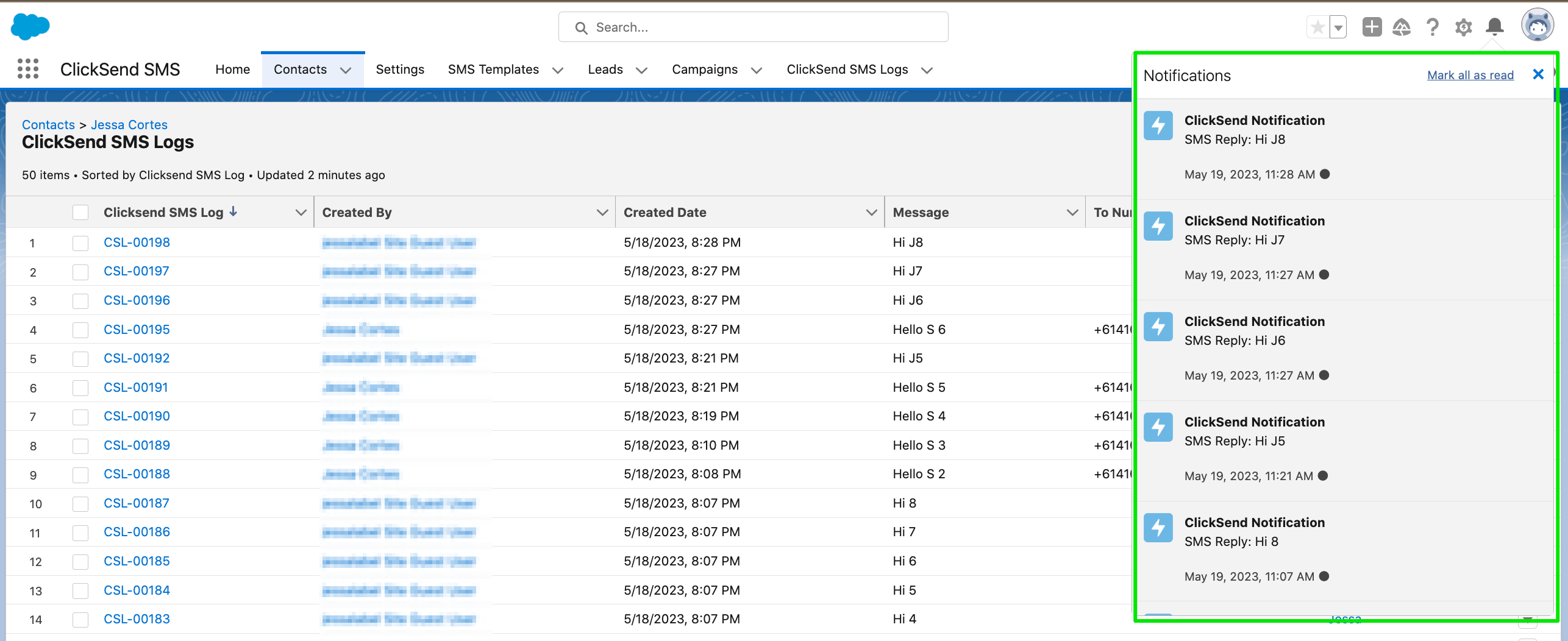
Task: Open the CSL-00186 log record
Action: (137, 531)
